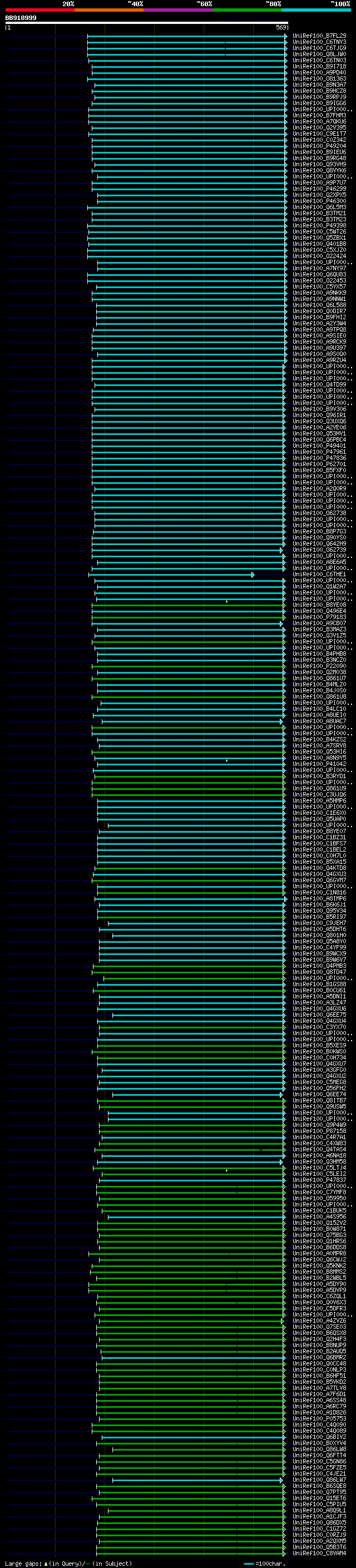Select hit label UniRef100_Q496E4

click(x=319, y=611)
